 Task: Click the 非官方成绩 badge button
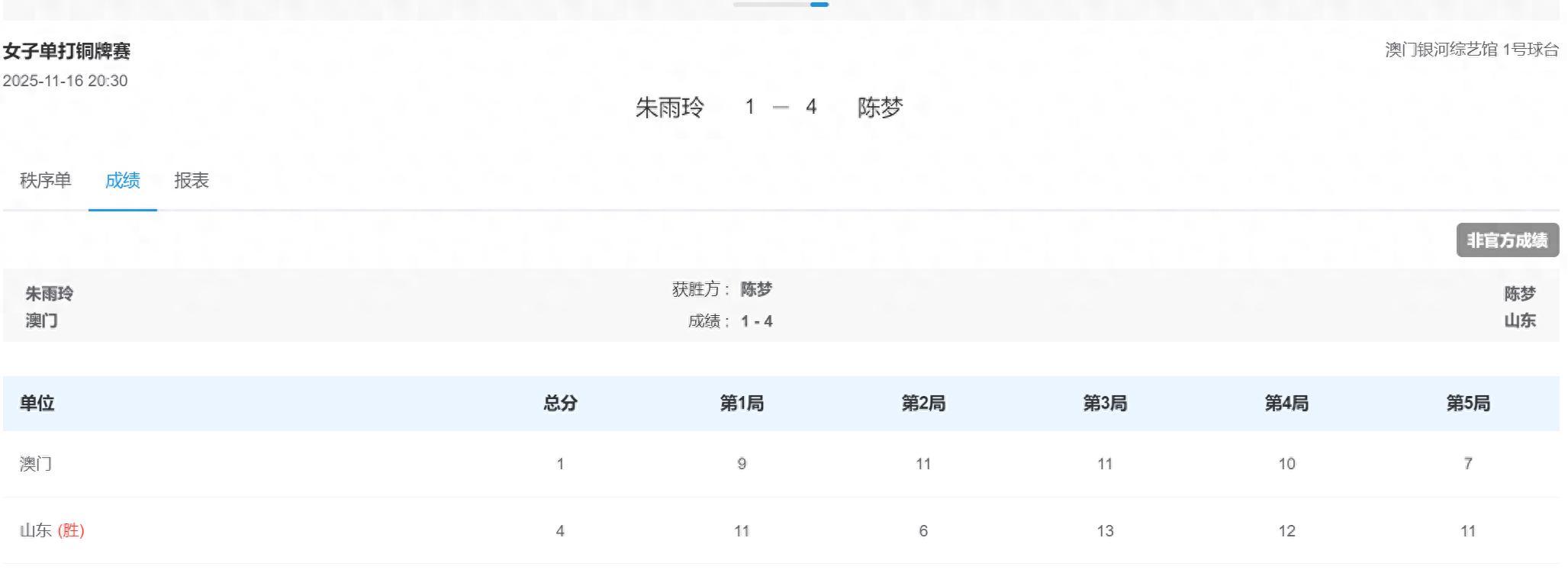coord(1507,240)
